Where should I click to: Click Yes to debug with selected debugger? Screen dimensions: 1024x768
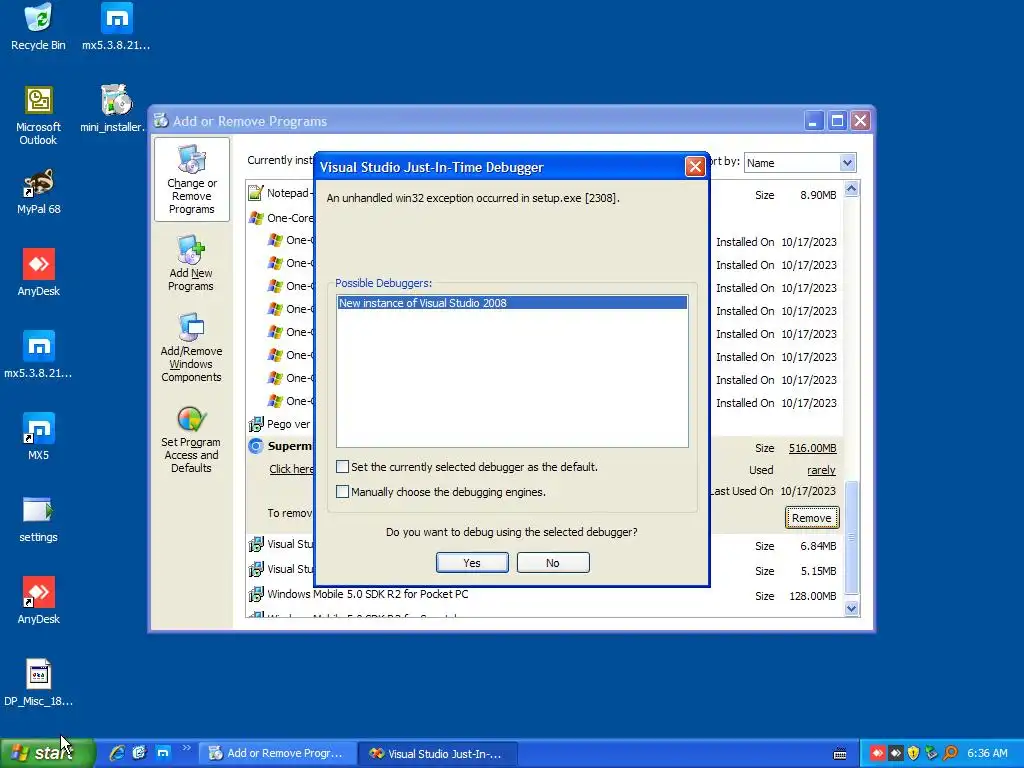coord(472,563)
